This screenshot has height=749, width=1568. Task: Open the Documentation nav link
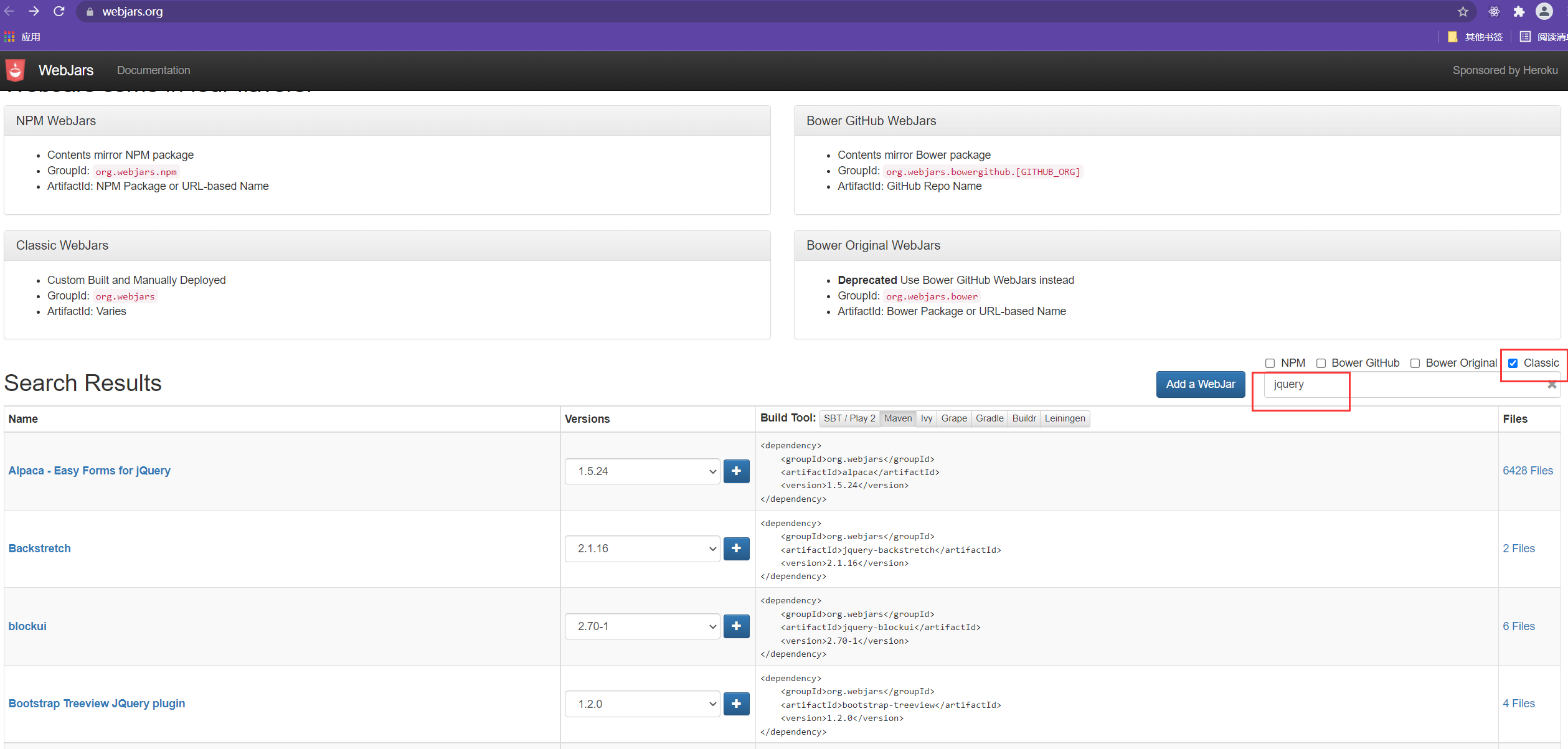(x=153, y=70)
